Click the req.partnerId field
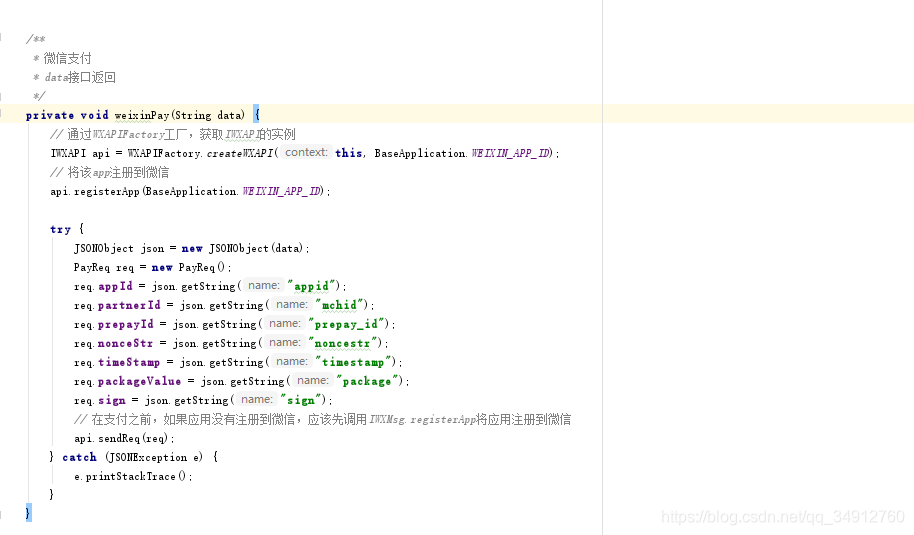914x535 pixels. (117, 305)
